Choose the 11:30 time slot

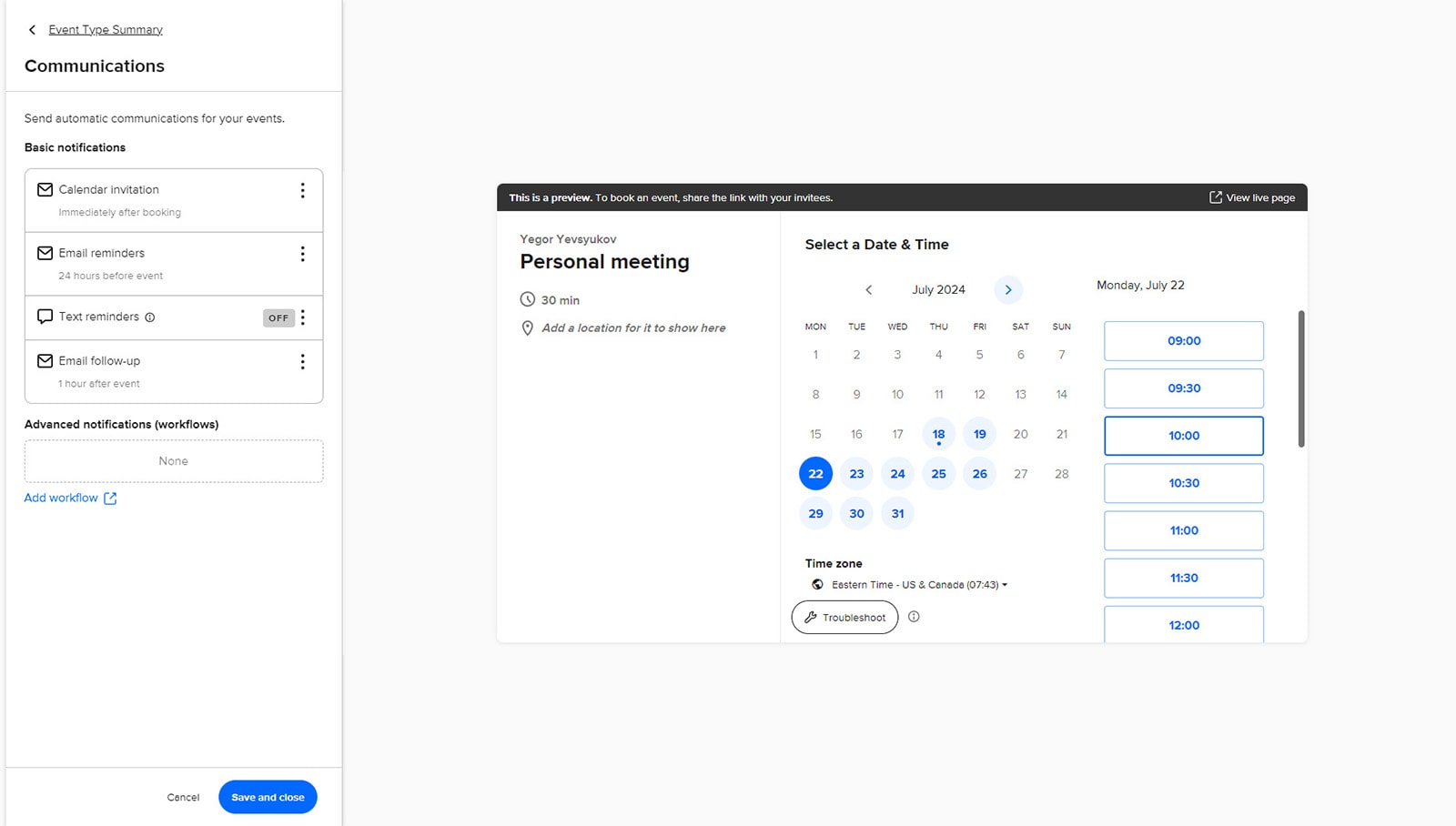click(x=1184, y=578)
